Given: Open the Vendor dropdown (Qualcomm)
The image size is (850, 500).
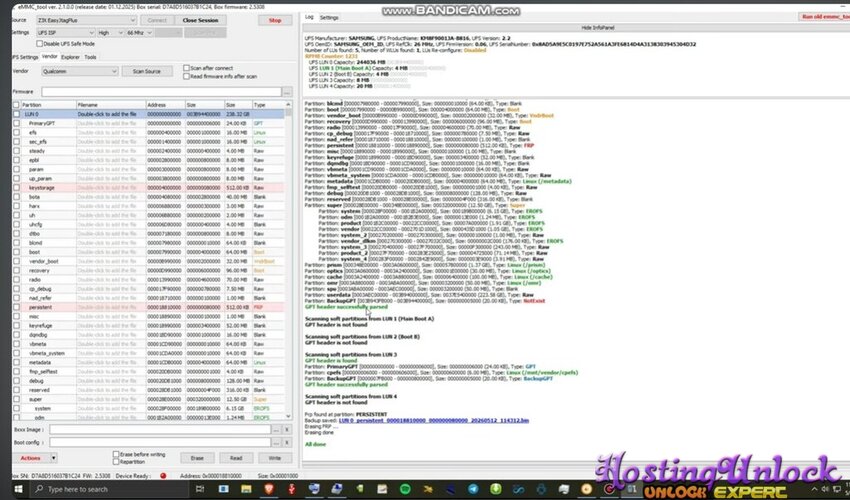Looking at the screenshot, I should click(x=80, y=71).
